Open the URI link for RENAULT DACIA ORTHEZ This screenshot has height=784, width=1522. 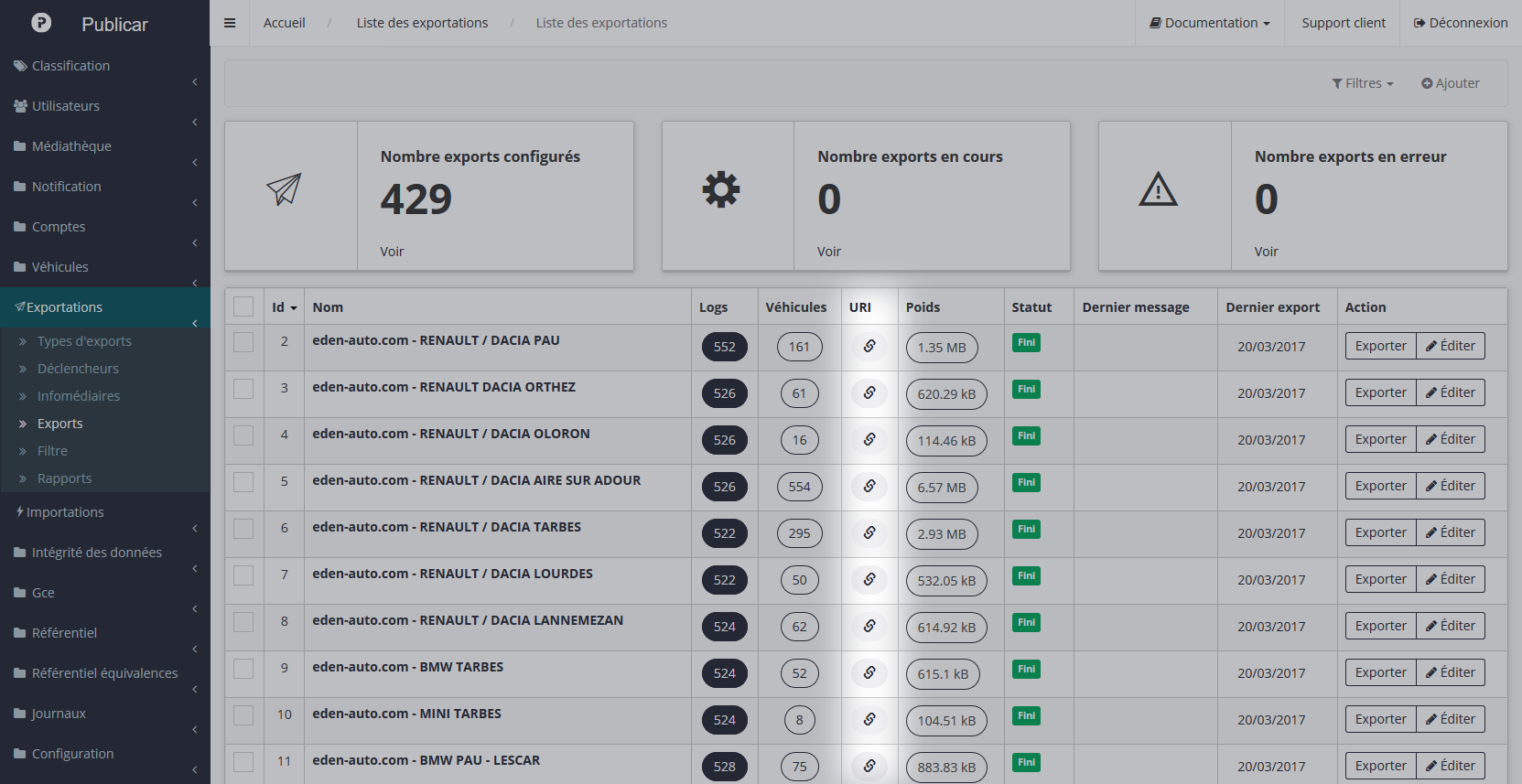[869, 392]
